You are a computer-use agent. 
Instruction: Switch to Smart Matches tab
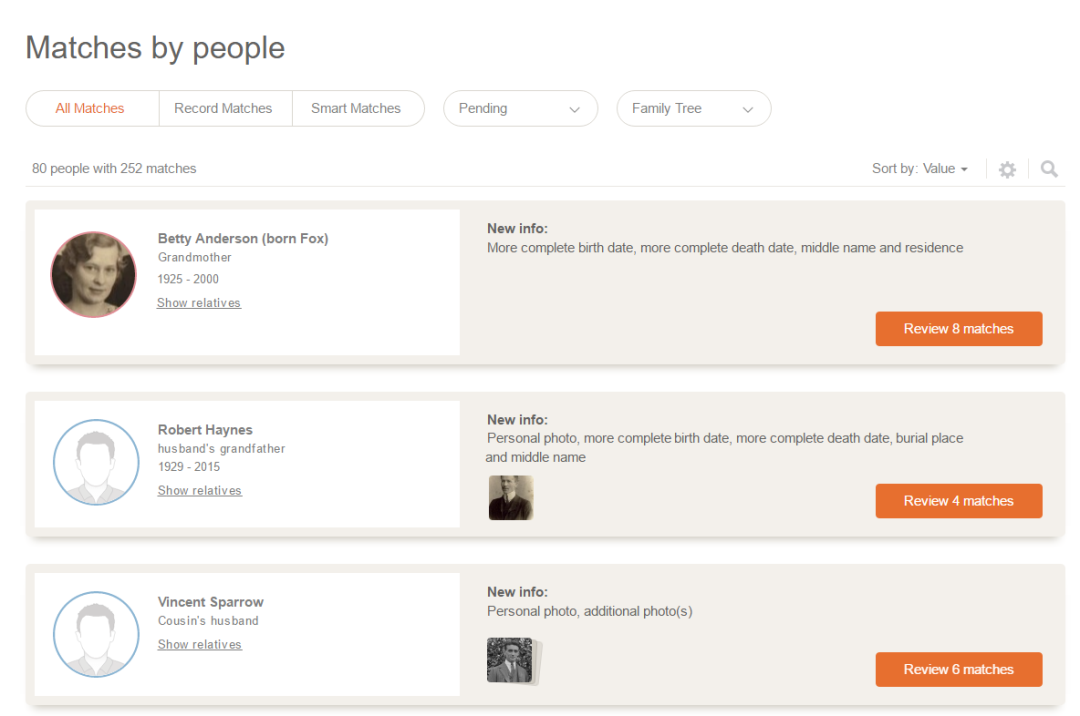356,109
